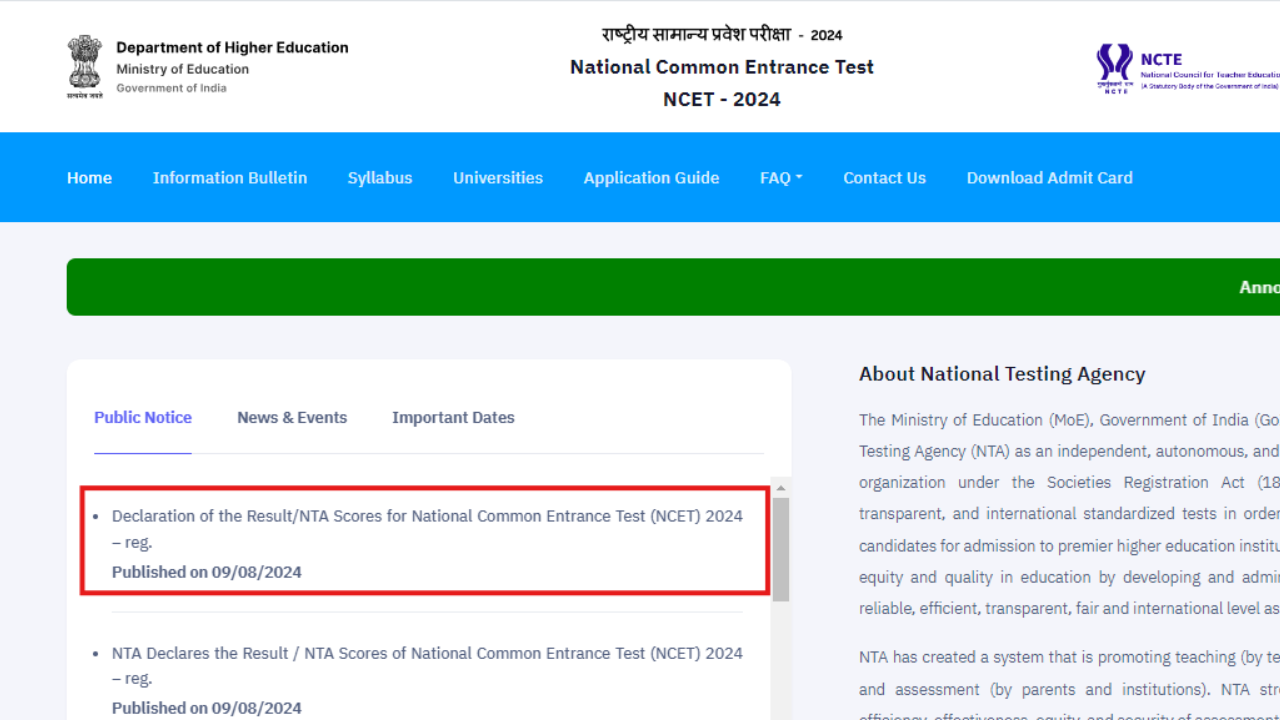Click the NCET - 2024 header title
The width and height of the screenshot is (1280, 720).
point(721,99)
